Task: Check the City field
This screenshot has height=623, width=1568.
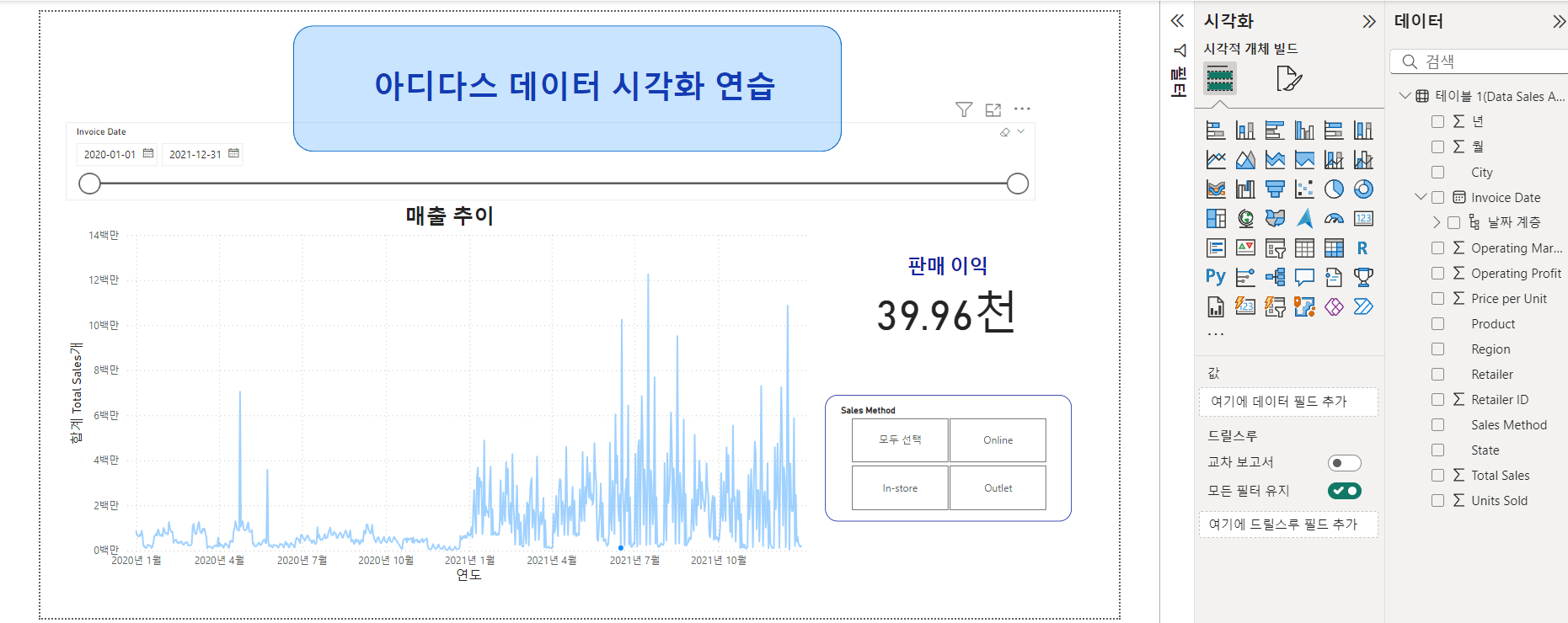Action: pyautogui.click(x=1437, y=172)
